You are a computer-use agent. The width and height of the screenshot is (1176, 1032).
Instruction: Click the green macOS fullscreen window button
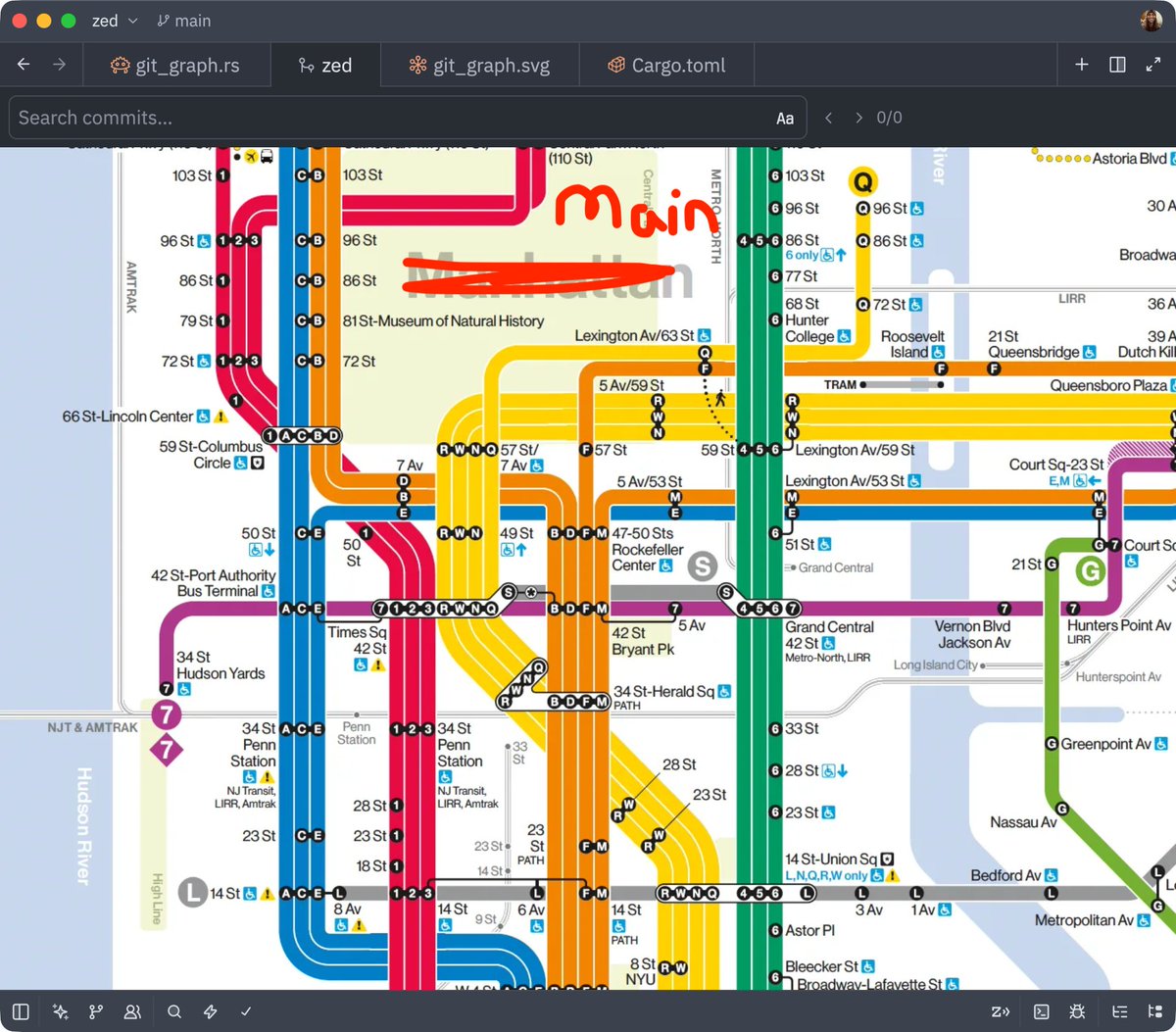pos(69,21)
